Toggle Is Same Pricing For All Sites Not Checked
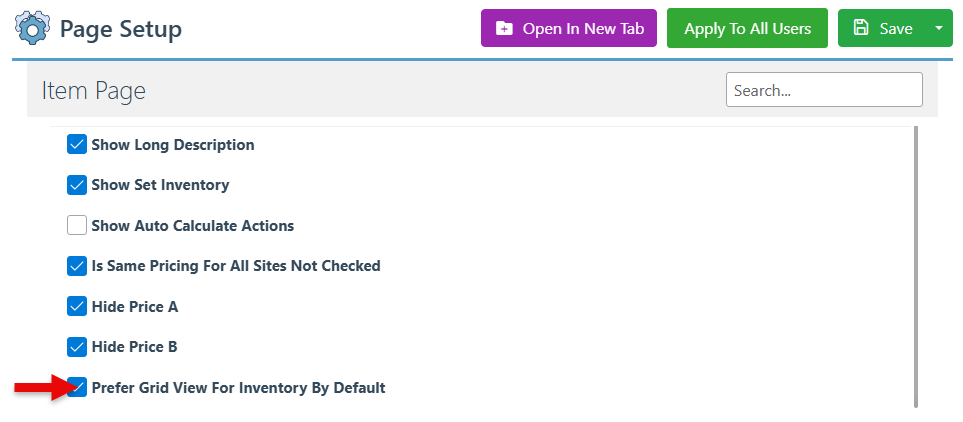The image size is (963, 422). pos(77,266)
